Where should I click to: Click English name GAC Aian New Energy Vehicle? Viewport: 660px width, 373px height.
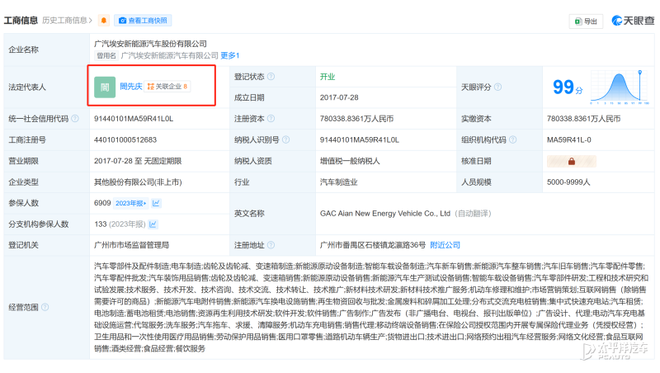tap(385, 213)
